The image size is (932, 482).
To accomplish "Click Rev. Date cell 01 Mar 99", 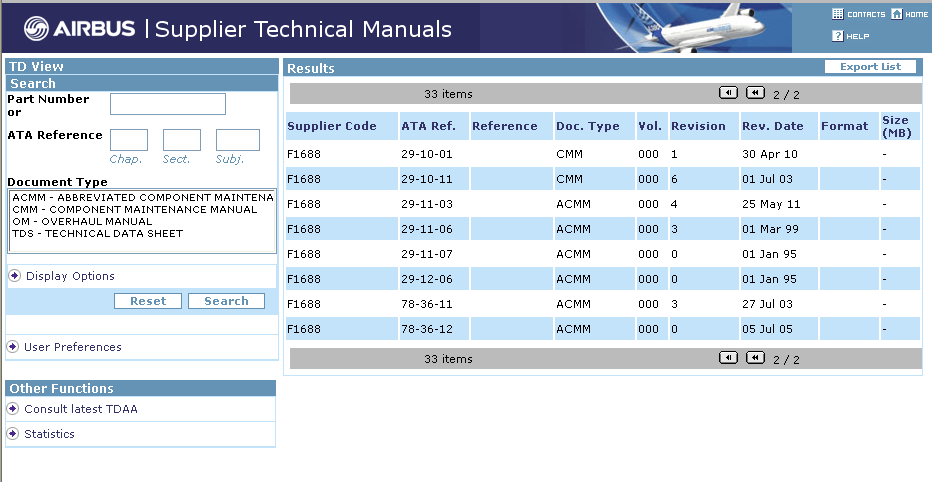I will click(x=770, y=229).
